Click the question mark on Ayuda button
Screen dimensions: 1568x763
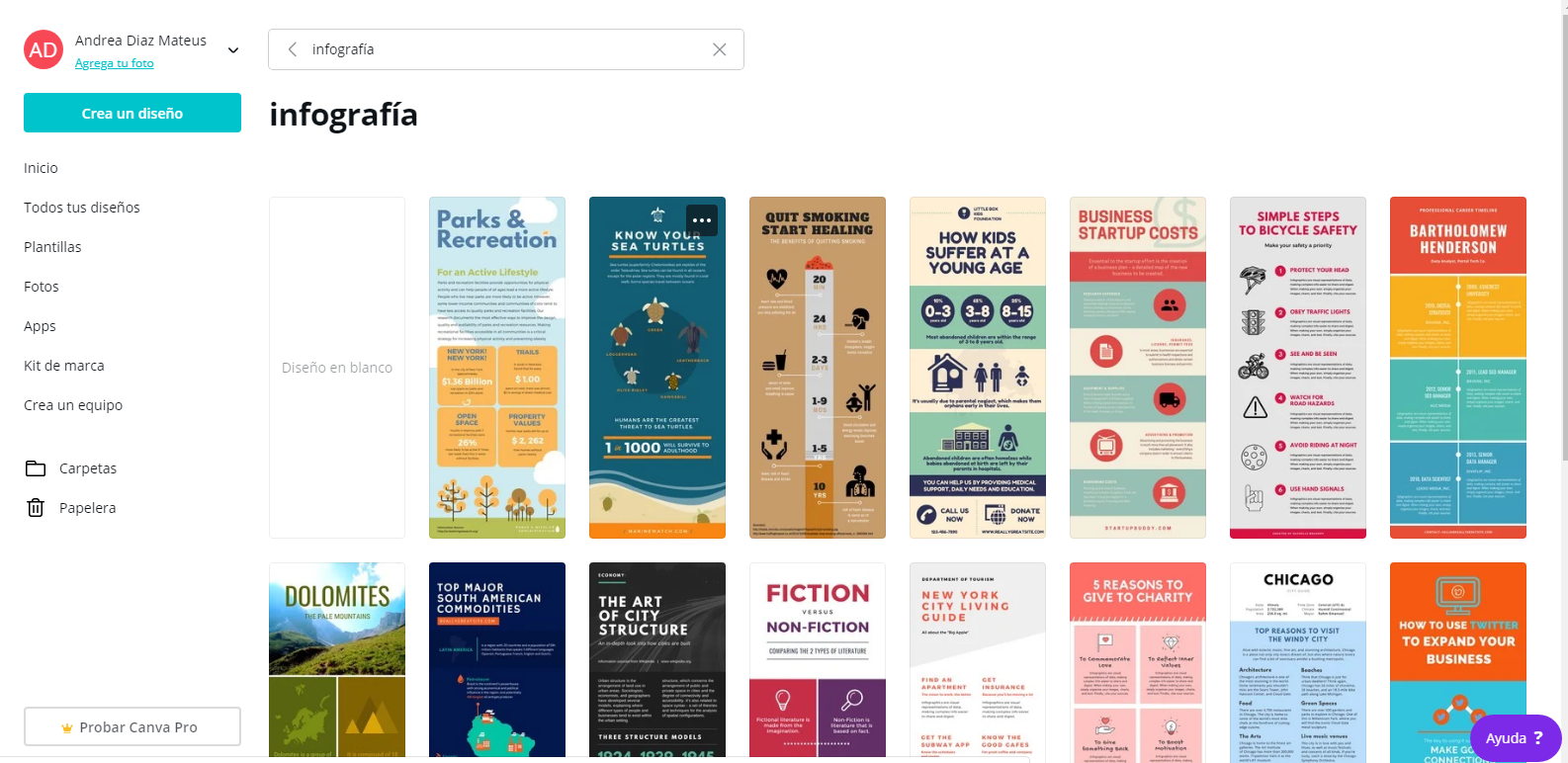(1538, 738)
